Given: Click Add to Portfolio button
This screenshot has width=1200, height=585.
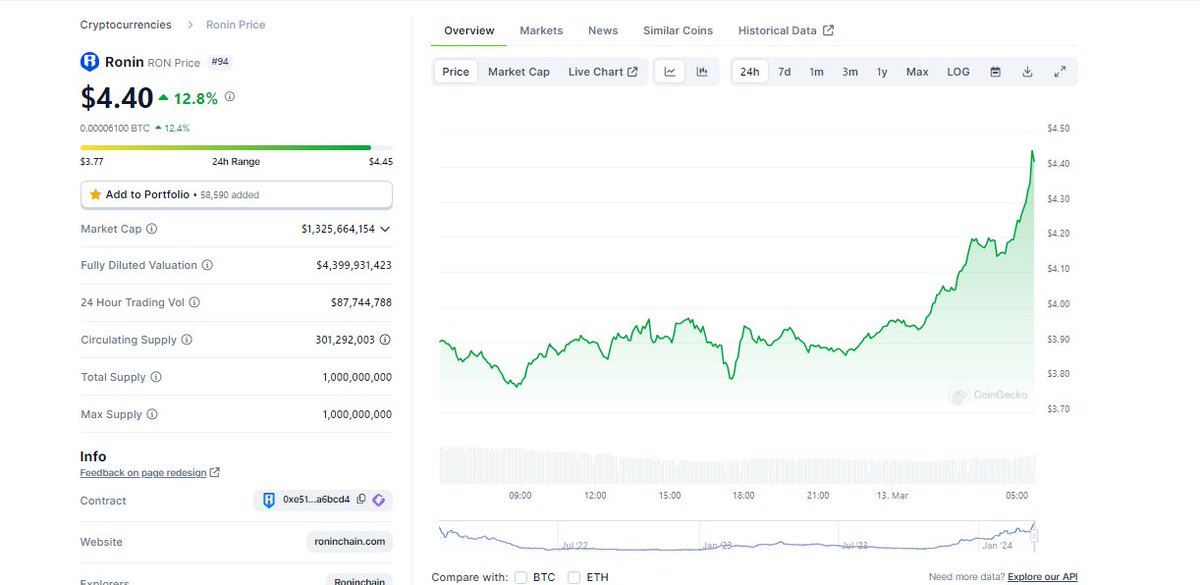Looking at the screenshot, I should [236, 194].
